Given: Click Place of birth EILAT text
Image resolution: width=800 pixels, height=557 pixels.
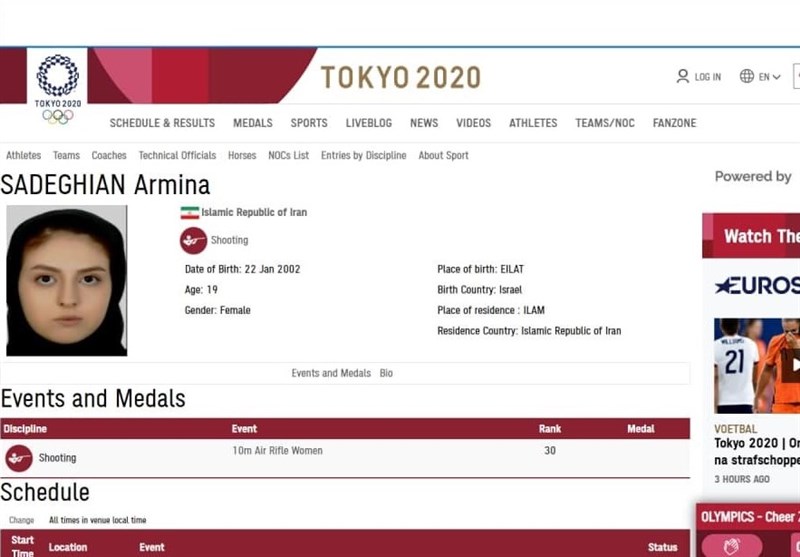Looking at the screenshot, I should 480,269.
